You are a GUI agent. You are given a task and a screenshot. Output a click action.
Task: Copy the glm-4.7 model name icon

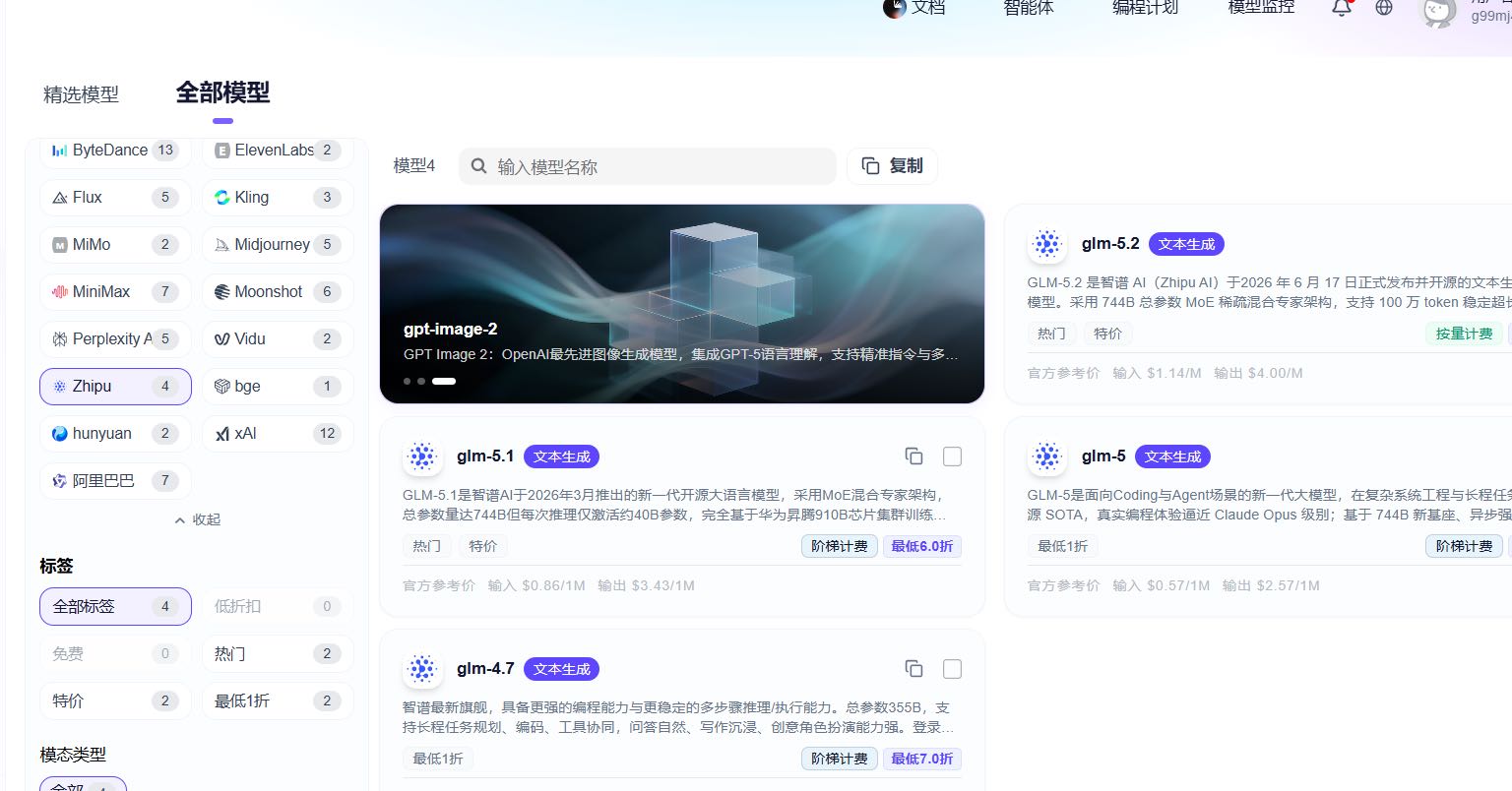pyautogui.click(x=914, y=669)
